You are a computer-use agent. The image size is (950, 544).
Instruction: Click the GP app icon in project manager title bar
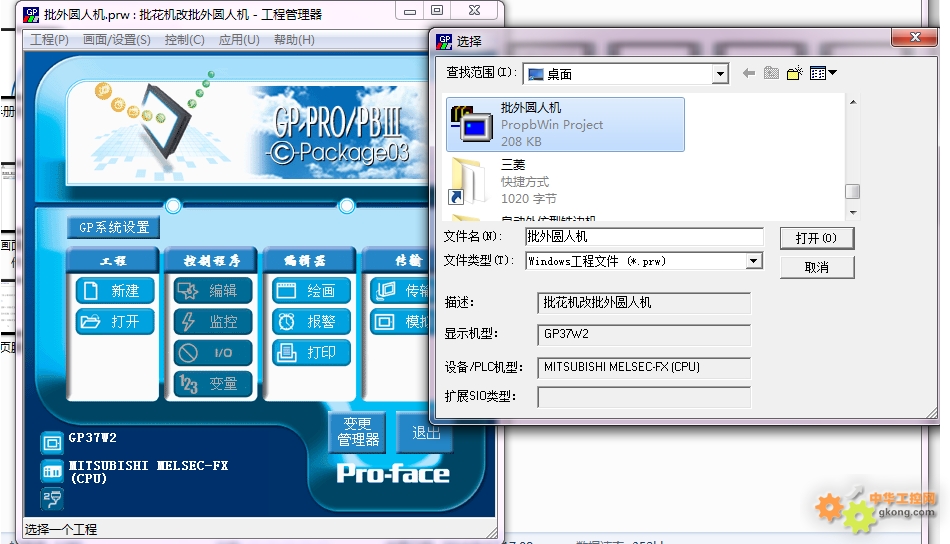(31, 14)
